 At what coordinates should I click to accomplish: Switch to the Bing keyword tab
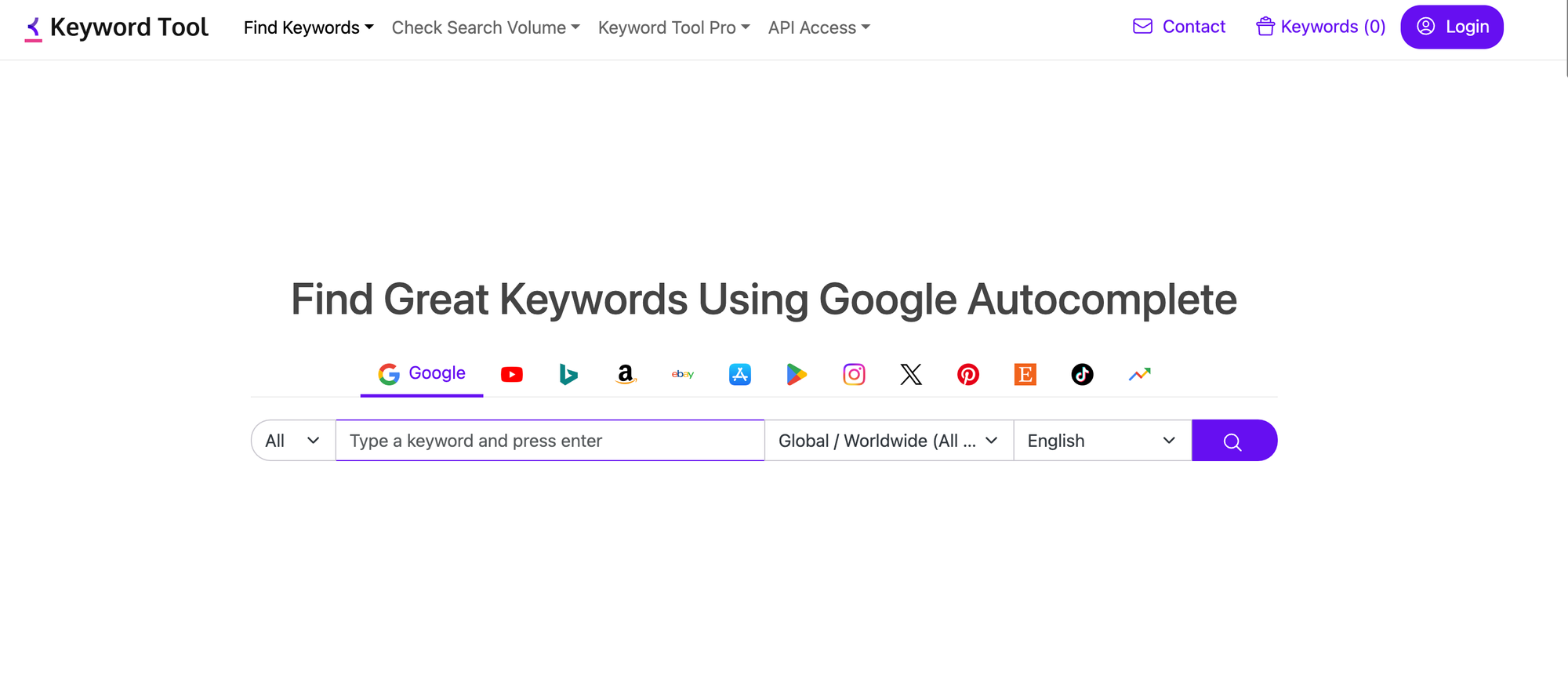coord(568,375)
